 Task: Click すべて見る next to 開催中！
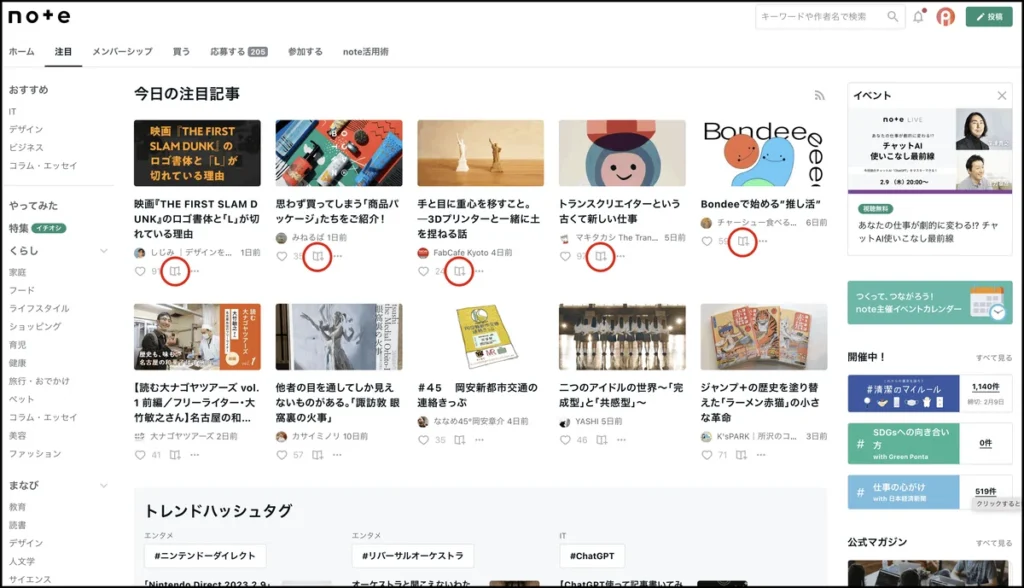994,358
